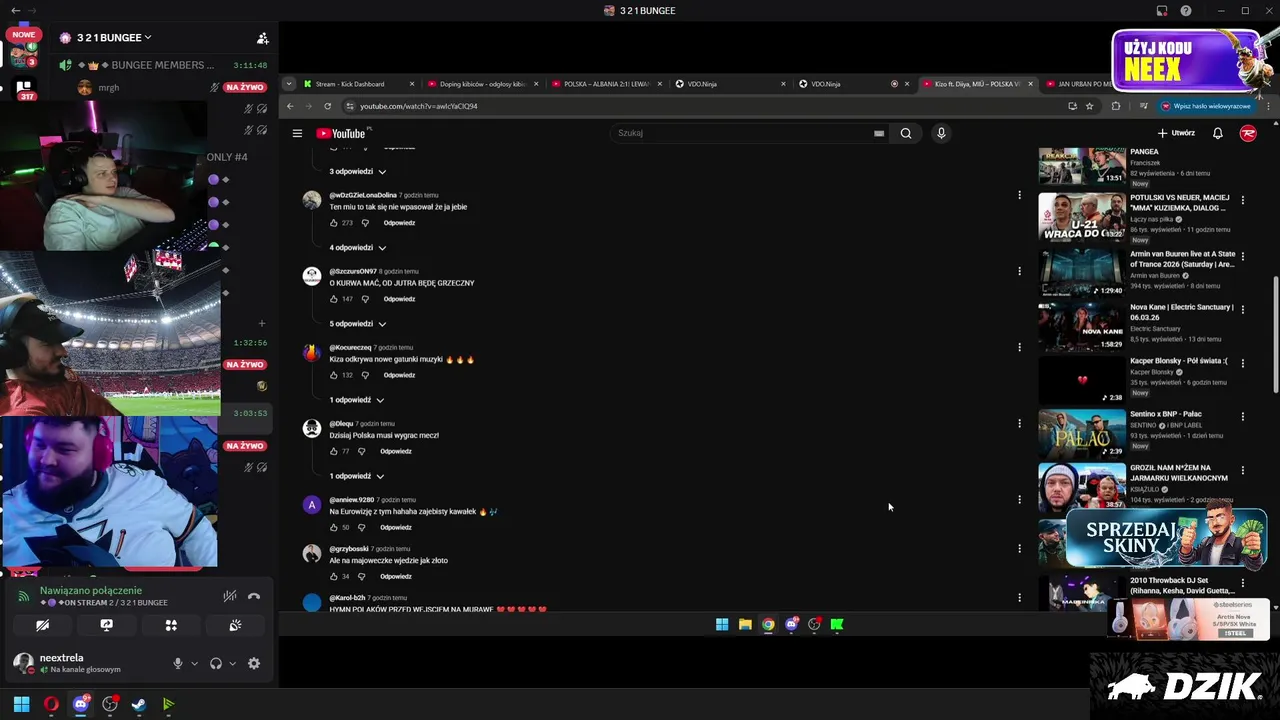Deafen with Discord headphones icon
The height and width of the screenshot is (720, 1280).
215,663
